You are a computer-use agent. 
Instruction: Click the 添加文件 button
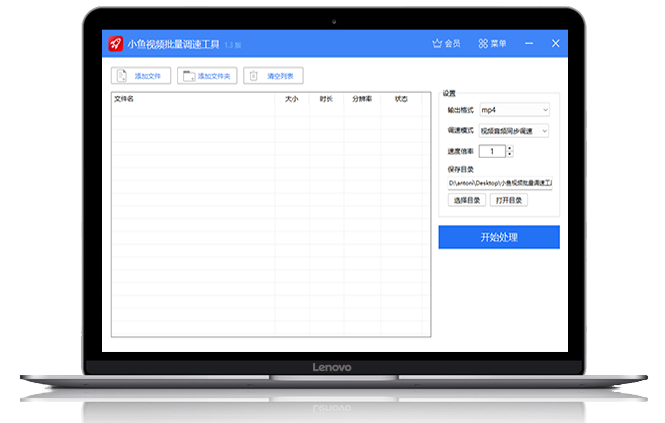point(141,76)
